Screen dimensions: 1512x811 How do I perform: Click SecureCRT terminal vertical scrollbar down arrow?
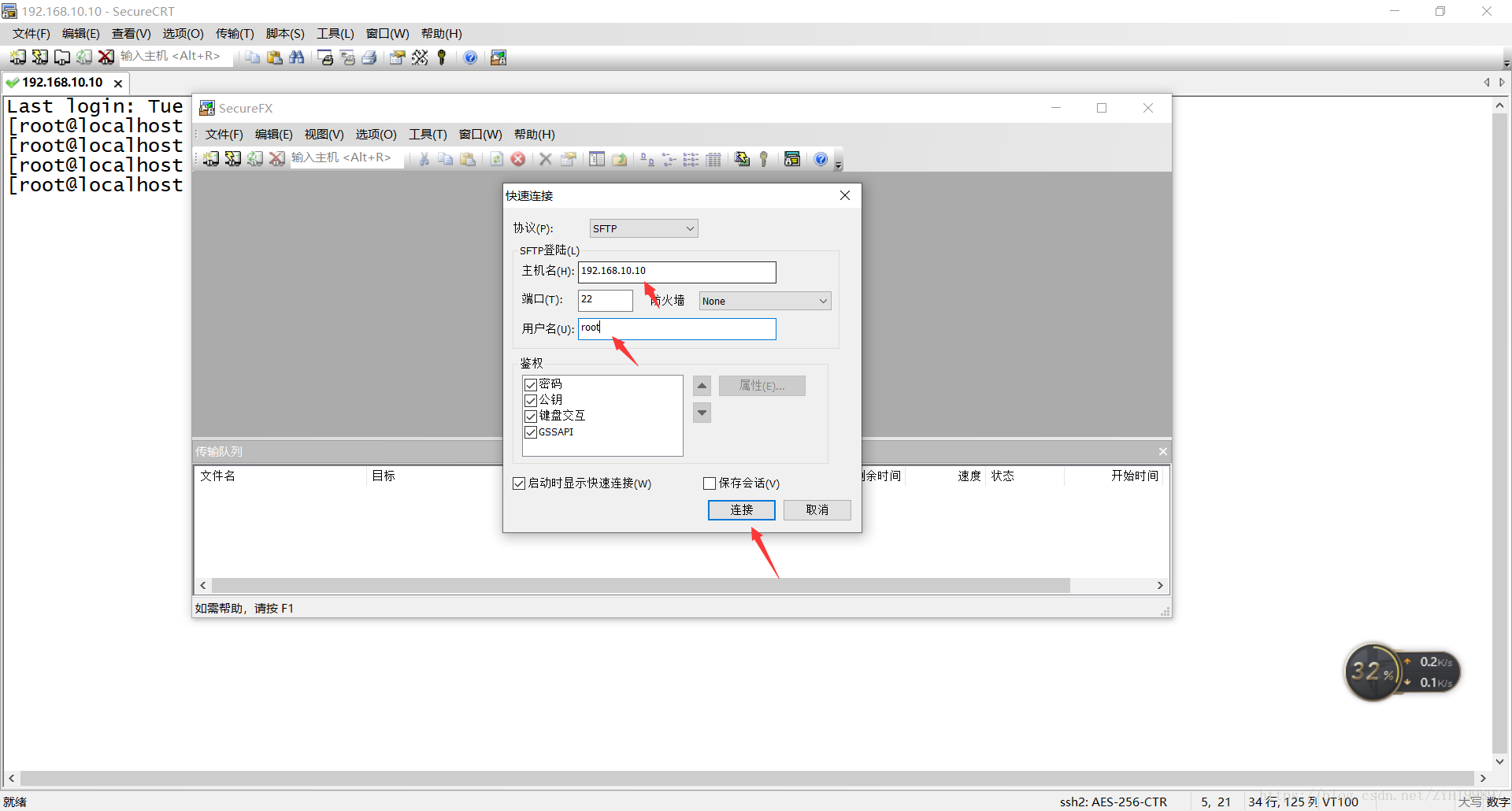[x=1499, y=761]
